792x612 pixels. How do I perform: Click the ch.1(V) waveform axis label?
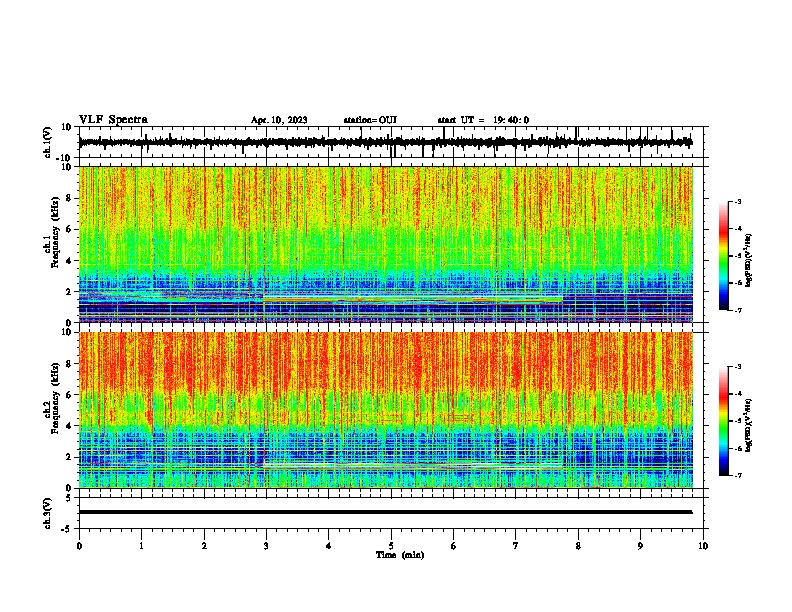click(x=47, y=142)
